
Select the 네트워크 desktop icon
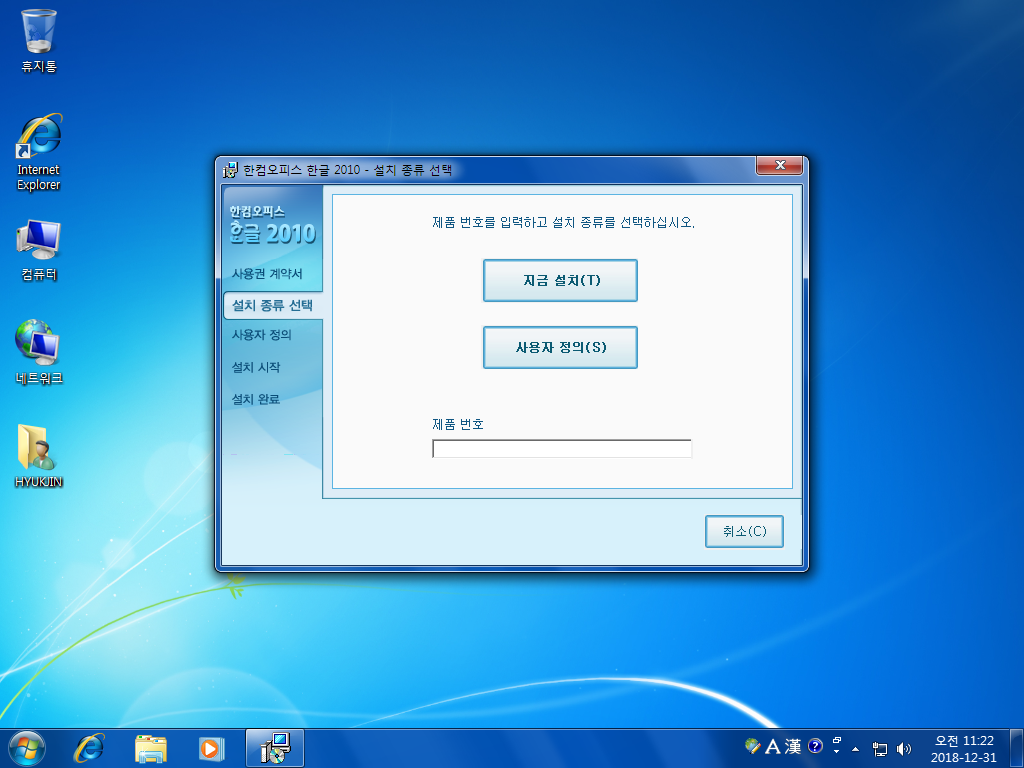[39, 353]
